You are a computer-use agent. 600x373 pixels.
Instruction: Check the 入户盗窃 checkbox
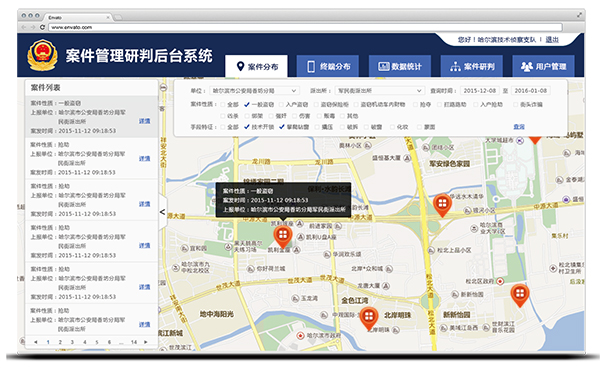click(x=281, y=104)
